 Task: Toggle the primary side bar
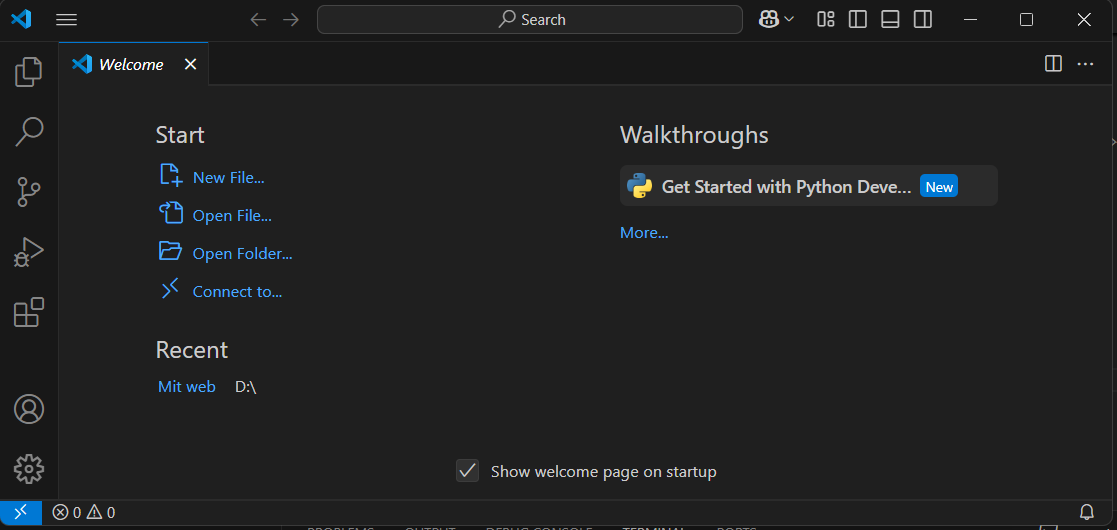click(x=858, y=19)
